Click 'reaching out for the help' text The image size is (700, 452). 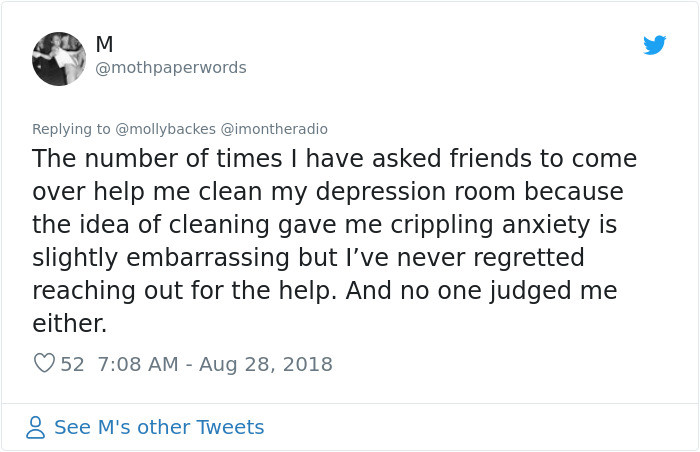(184, 291)
